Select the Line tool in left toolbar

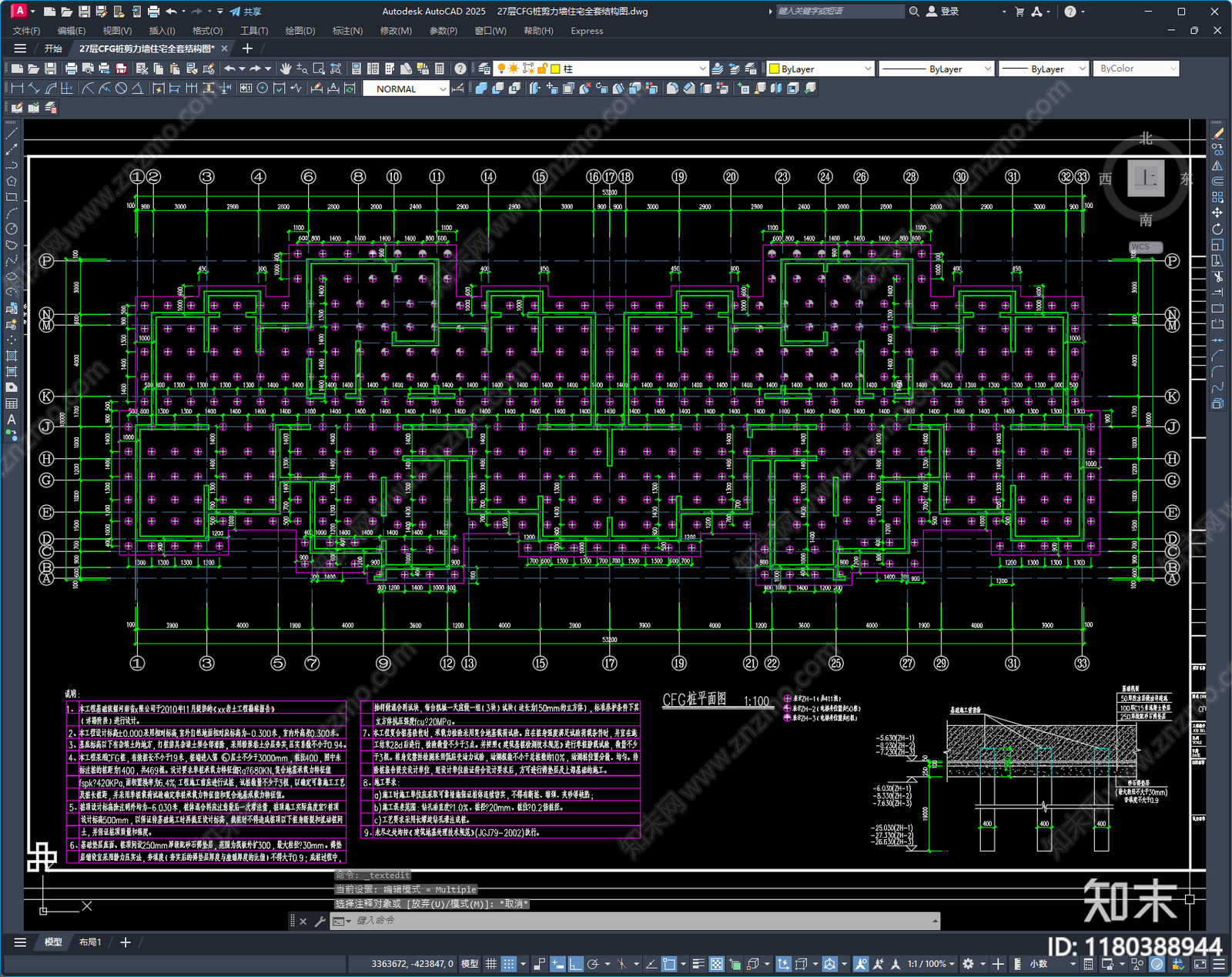coord(11,134)
